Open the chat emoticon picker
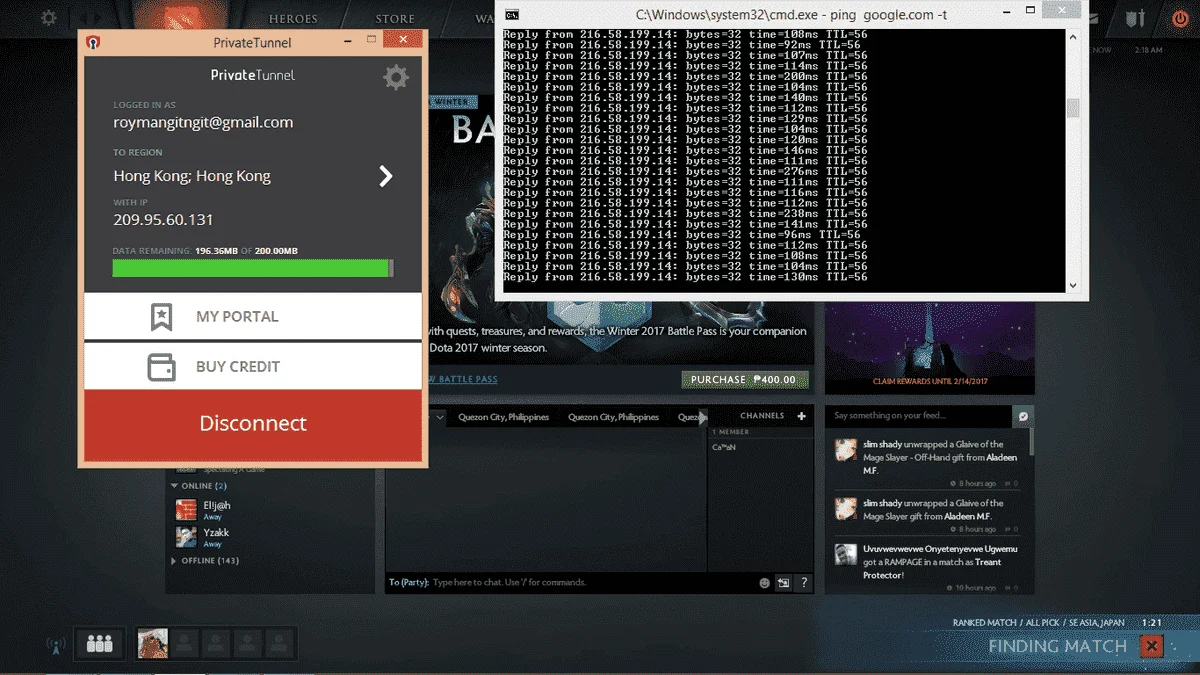1200x675 pixels. point(765,583)
